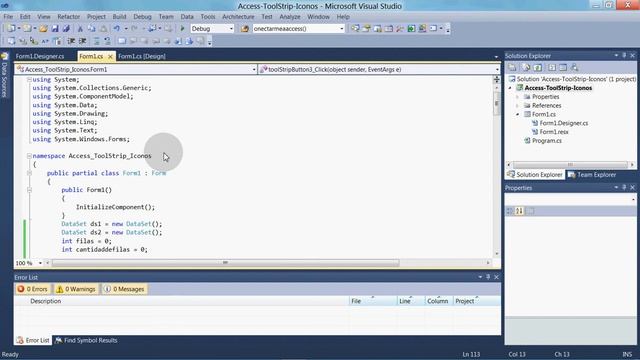Open the onectarmeaaccess() find combo box
The image size is (640, 360).
click(x=342, y=29)
